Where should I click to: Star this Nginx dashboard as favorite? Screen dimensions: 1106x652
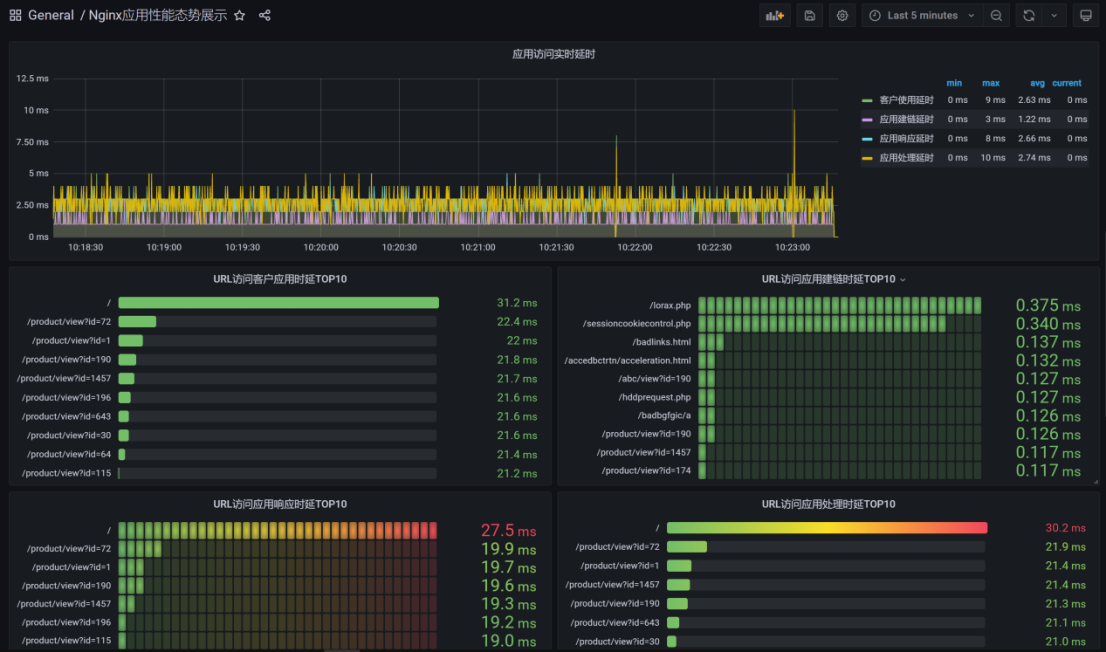(x=240, y=16)
